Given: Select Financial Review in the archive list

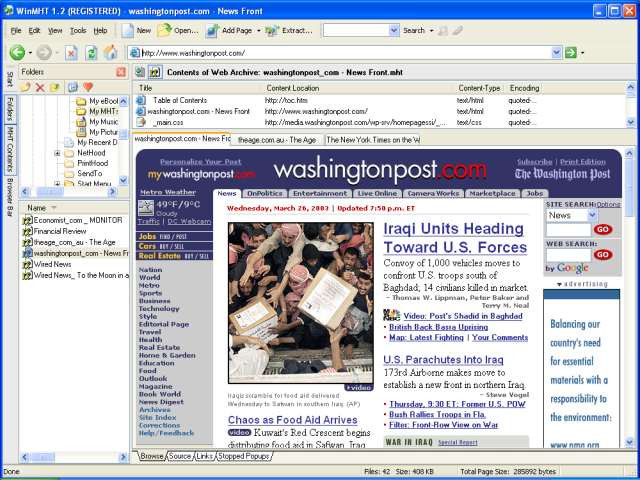Looking at the screenshot, I should click(60, 230).
